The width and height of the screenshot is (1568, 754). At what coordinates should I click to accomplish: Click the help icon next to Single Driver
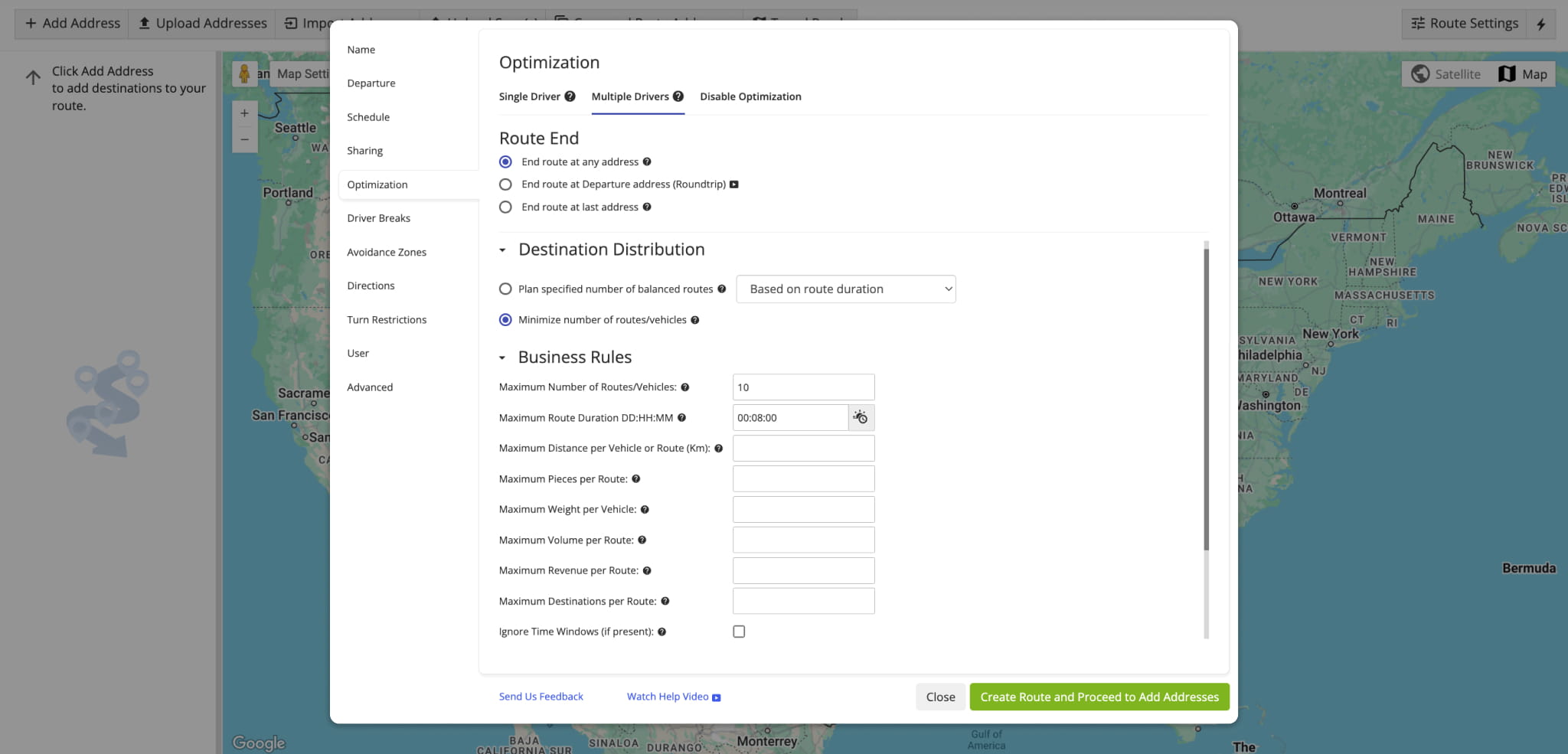pyautogui.click(x=570, y=96)
